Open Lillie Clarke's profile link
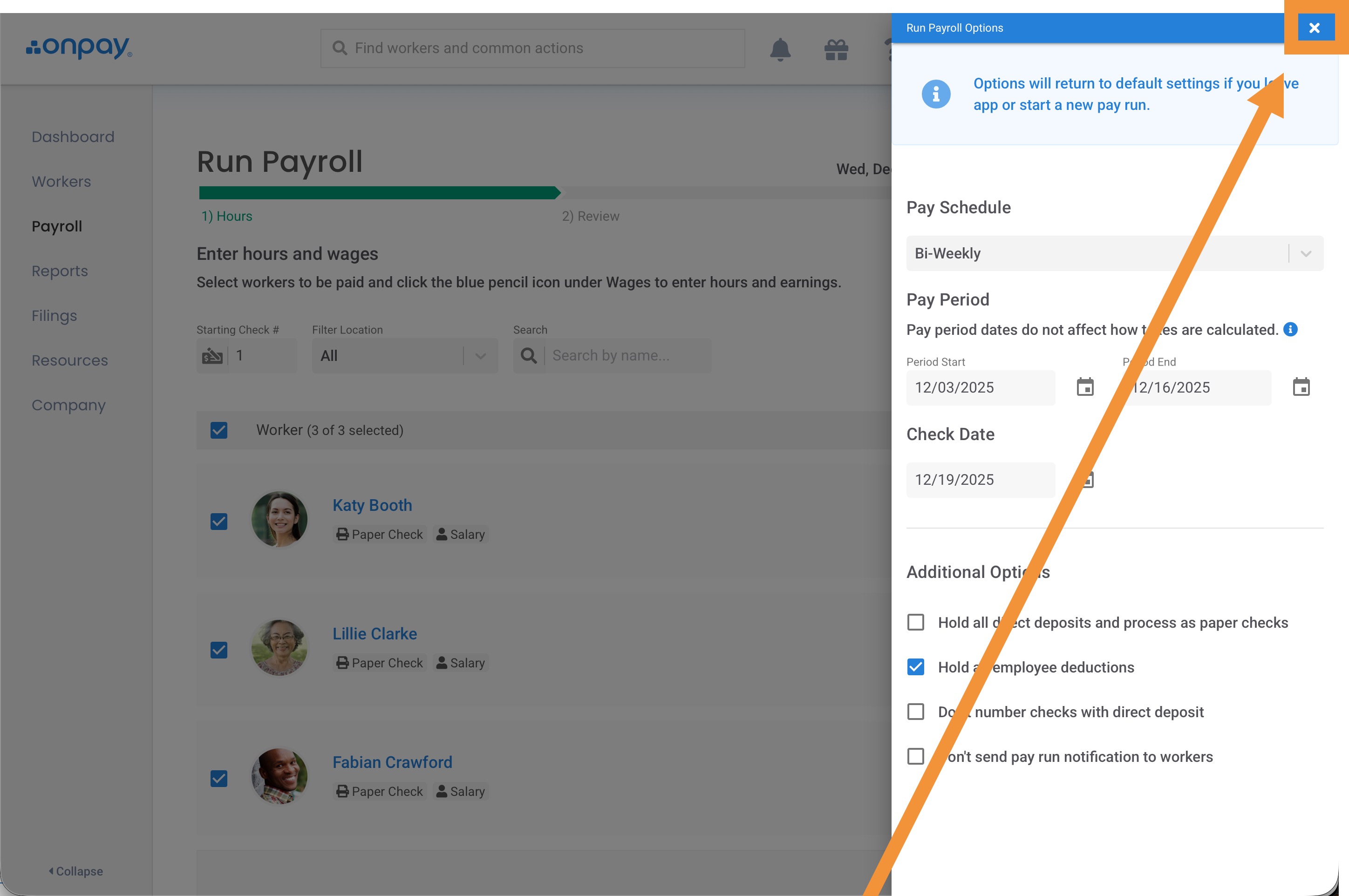 tap(375, 633)
